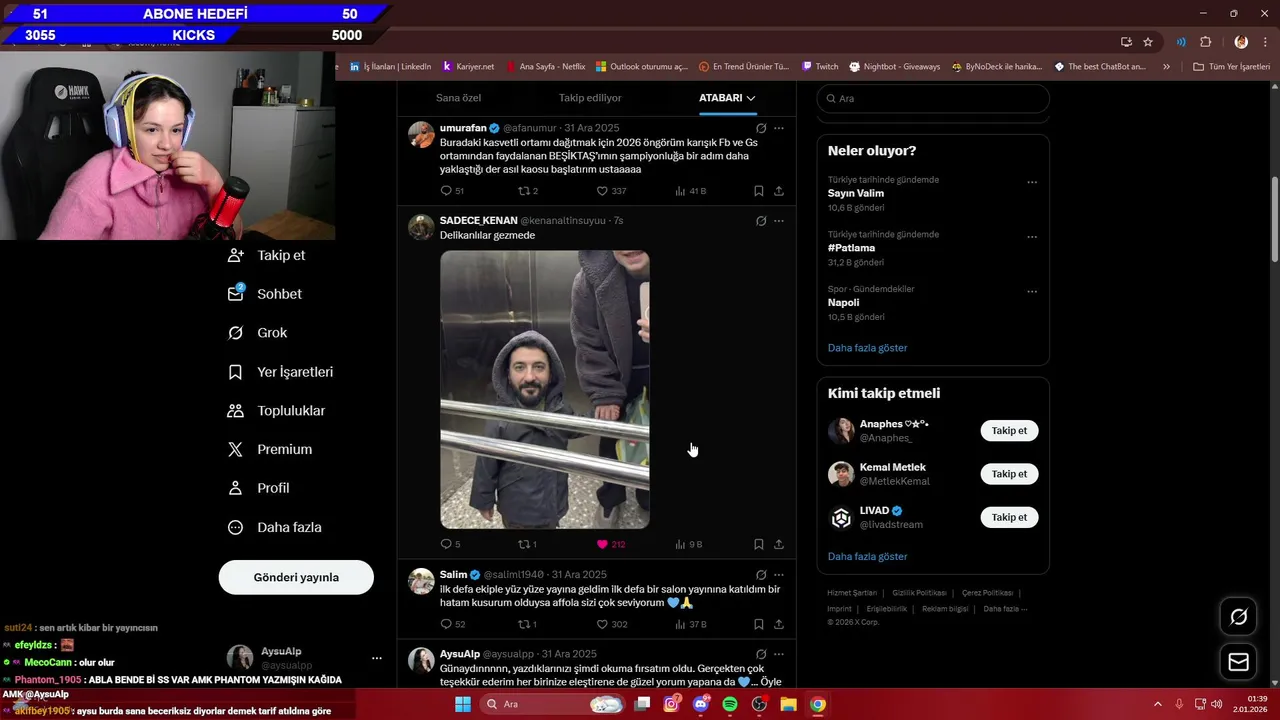Open options for Napoli trend
The height and width of the screenshot is (720, 1280).
(x=1032, y=292)
